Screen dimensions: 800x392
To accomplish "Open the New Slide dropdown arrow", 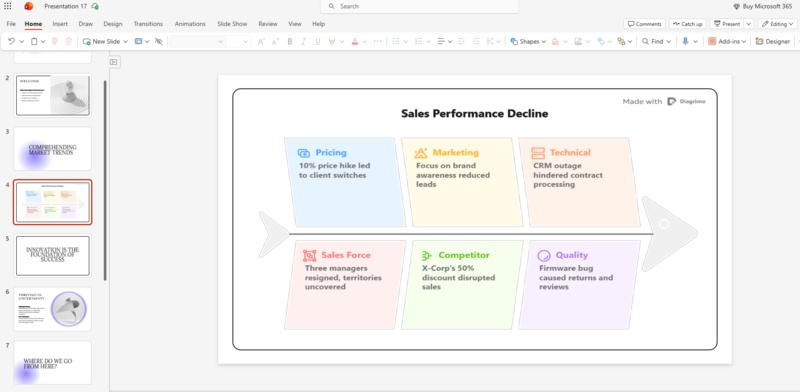I will click(x=126, y=41).
